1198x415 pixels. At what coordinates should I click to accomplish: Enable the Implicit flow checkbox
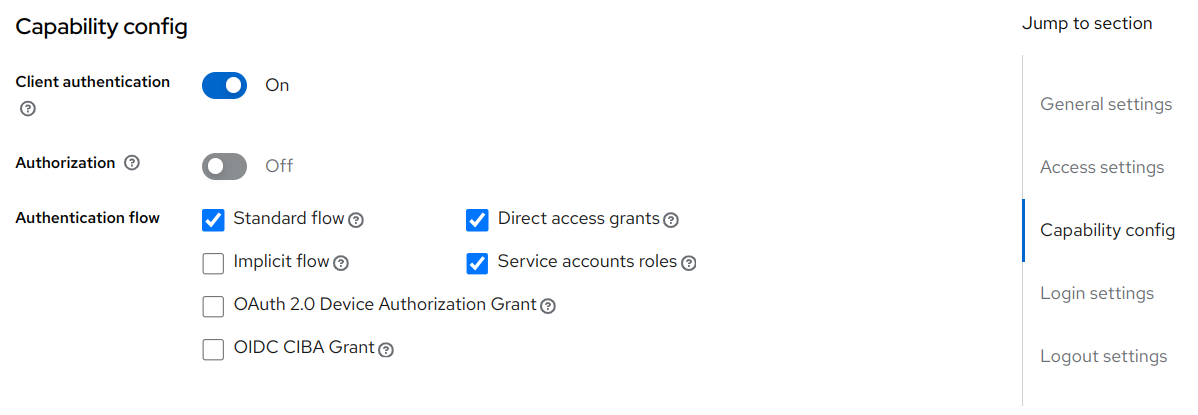tap(213, 263)
